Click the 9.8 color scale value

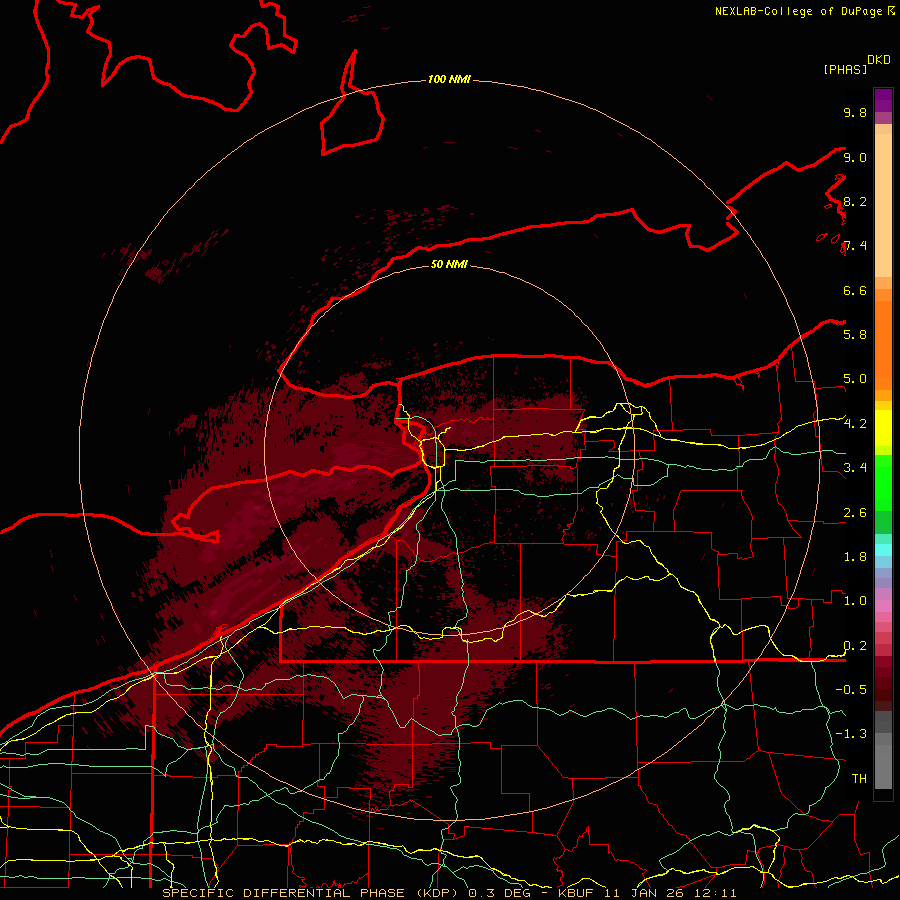(855, 112)
